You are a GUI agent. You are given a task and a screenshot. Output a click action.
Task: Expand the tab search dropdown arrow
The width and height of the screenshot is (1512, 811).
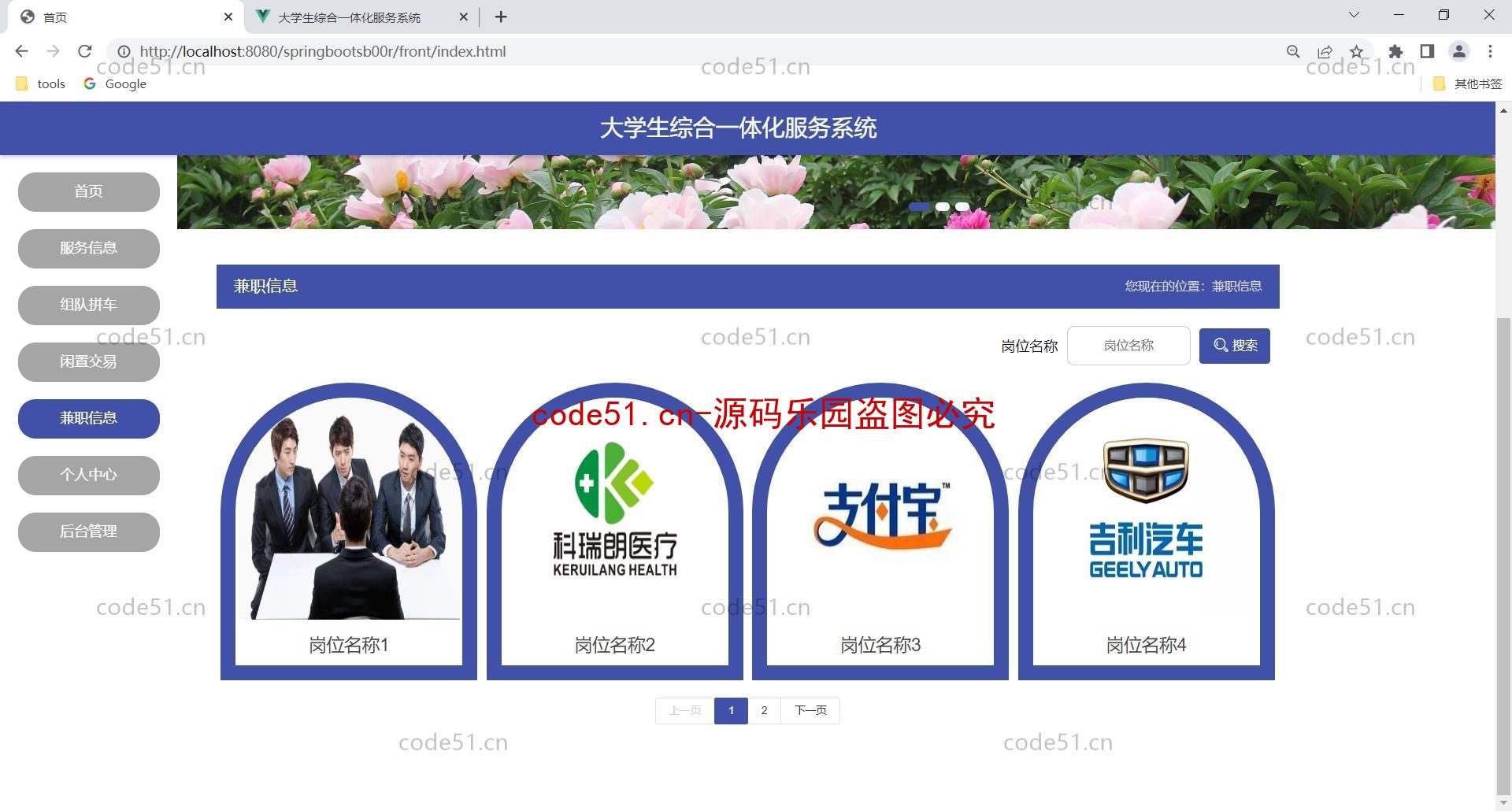point(1354,15)
